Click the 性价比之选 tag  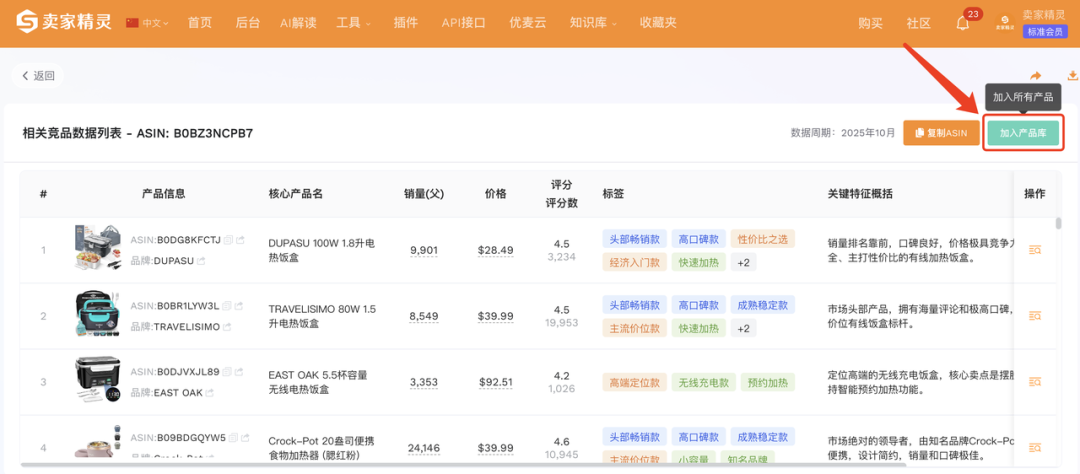pos(762,239)
